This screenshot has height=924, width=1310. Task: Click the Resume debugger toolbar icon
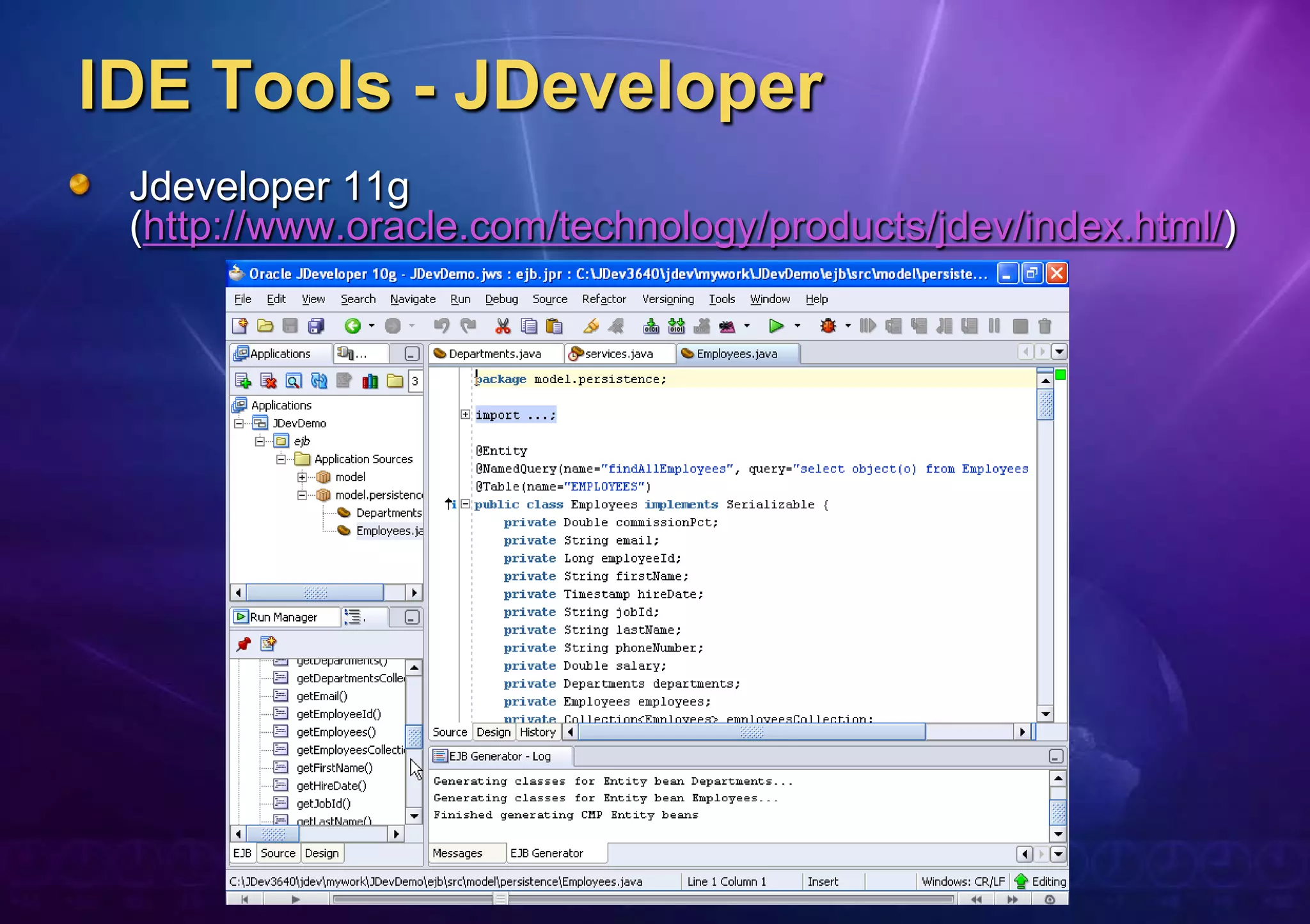point(867,326)
